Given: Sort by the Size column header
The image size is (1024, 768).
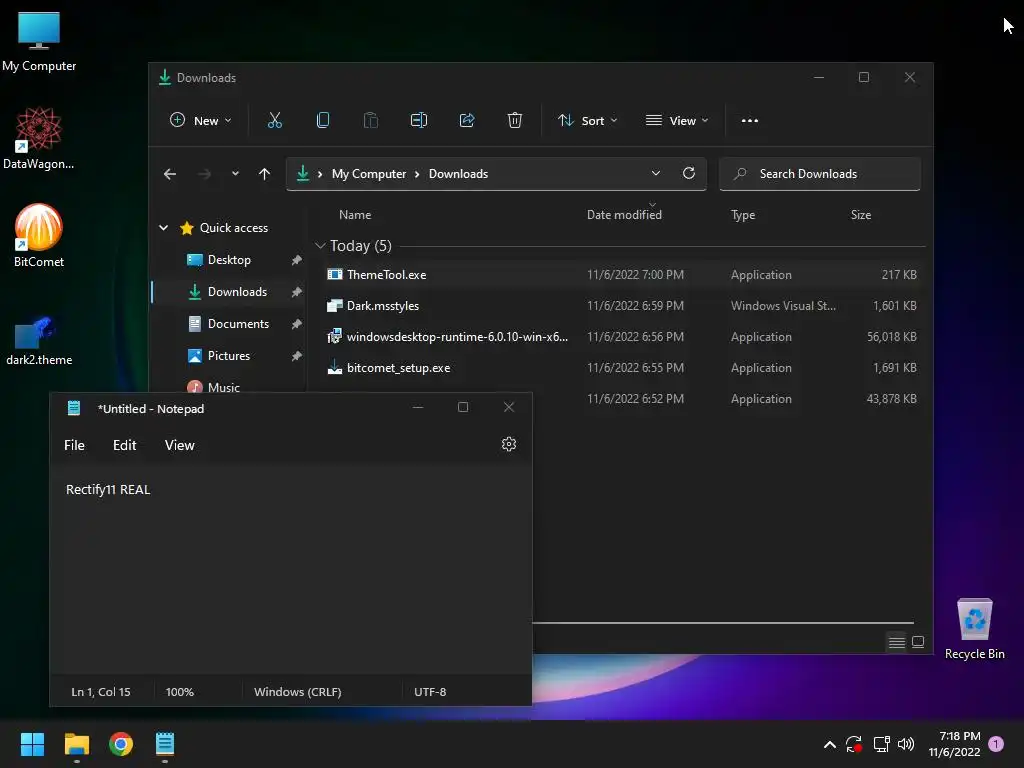Looking at the screenshot, I should pyautogui.click(x=861, y=215).
